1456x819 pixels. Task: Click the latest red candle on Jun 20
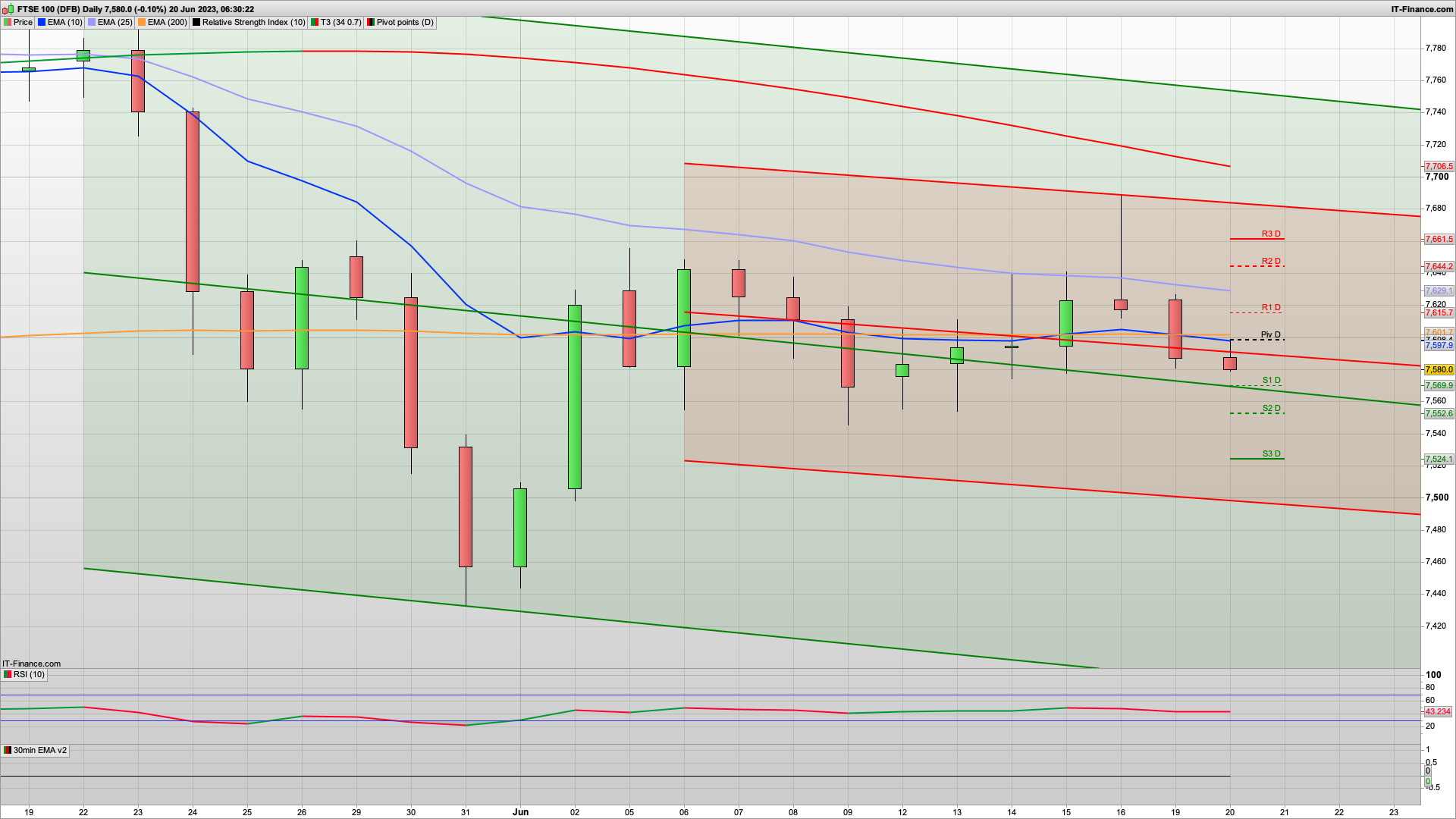pos(1230,363)
